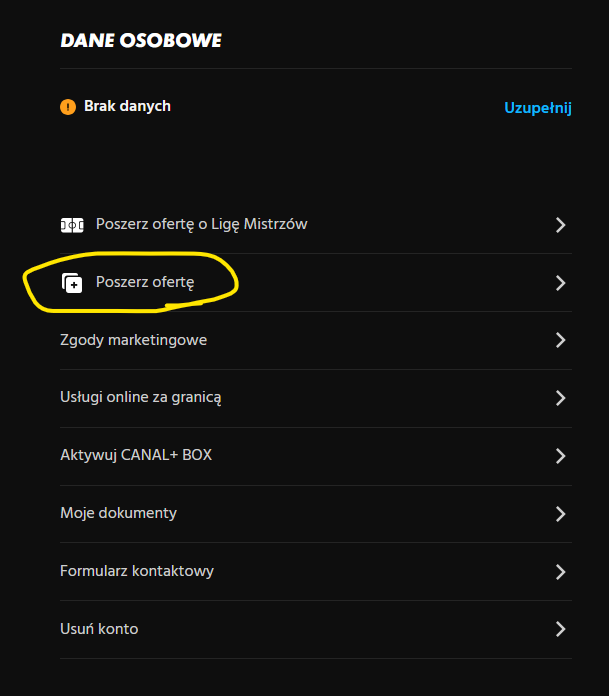Choose Usuń konto option
The image size is (609, 696).
click(x=99, y=629)
